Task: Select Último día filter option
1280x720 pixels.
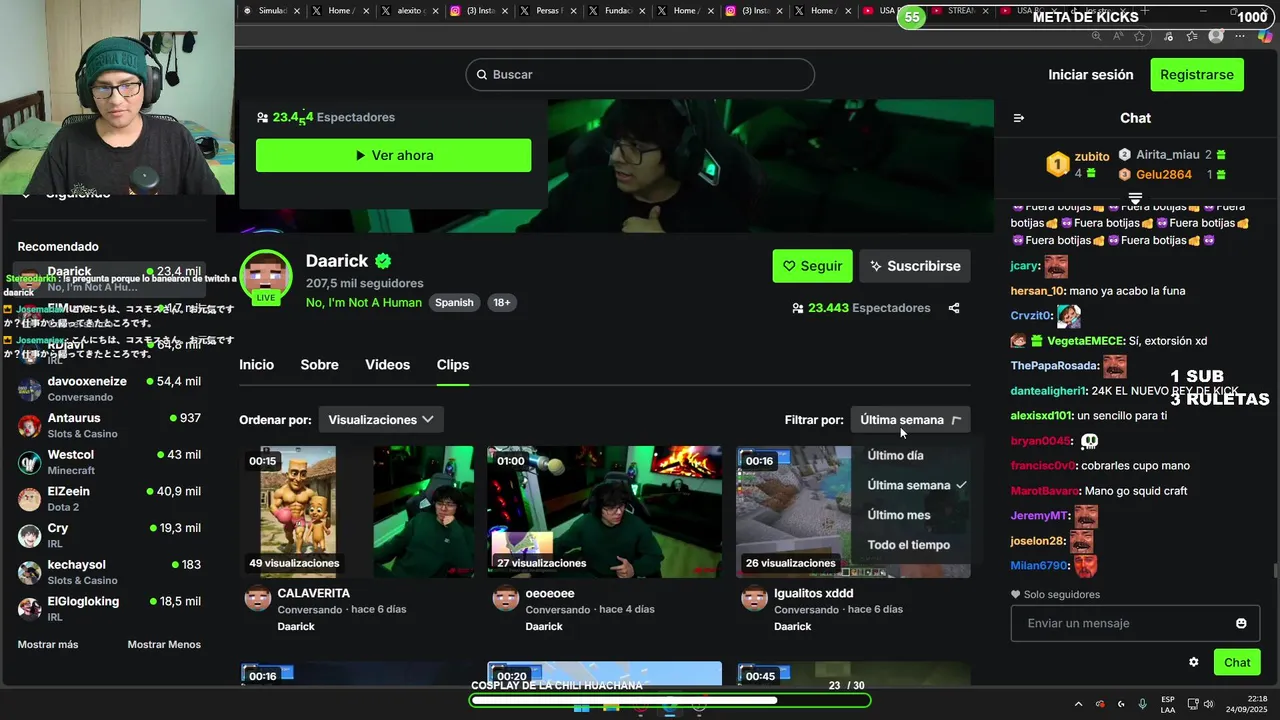Action: coord(896,455)
